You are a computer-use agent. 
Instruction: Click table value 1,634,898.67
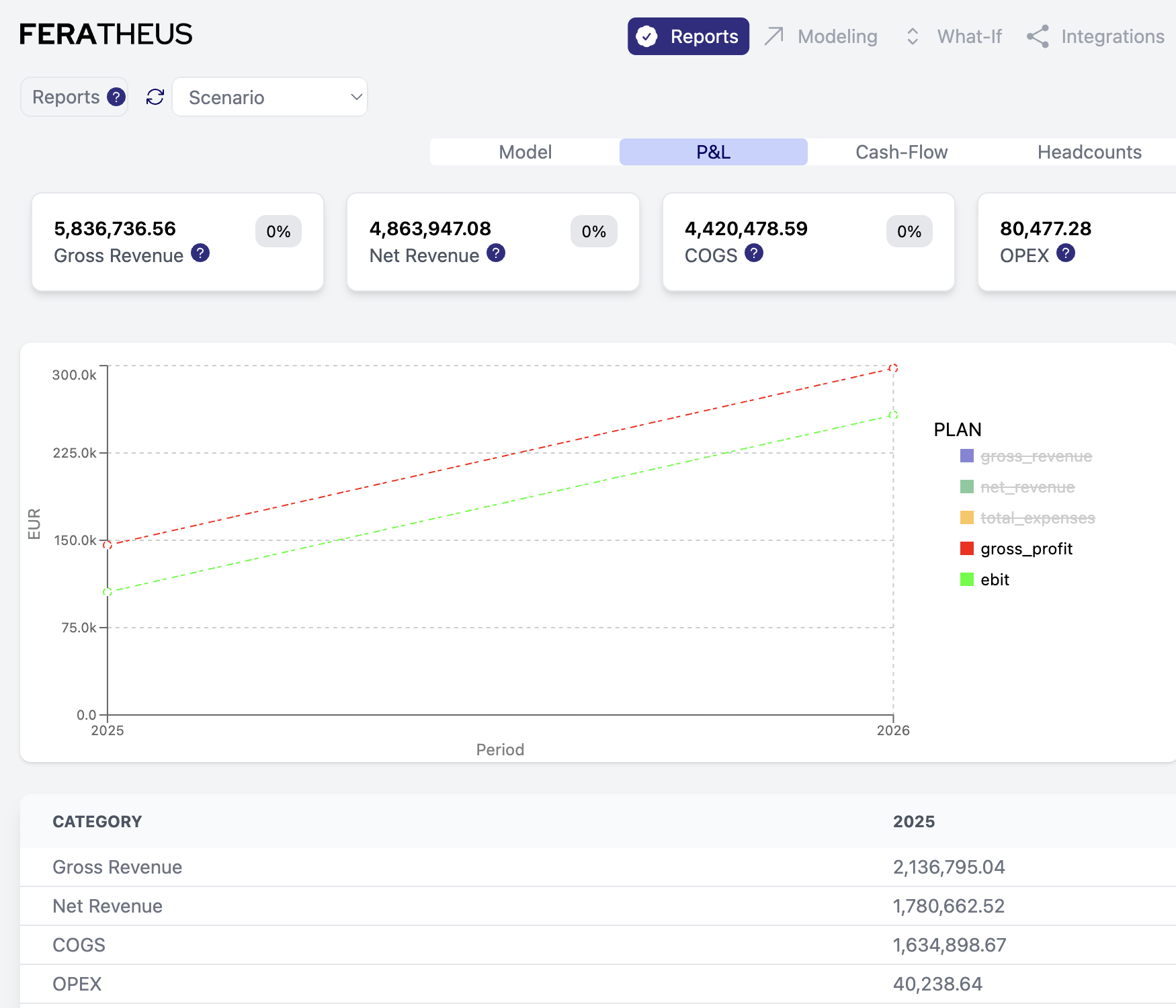(x=950, y=945)
